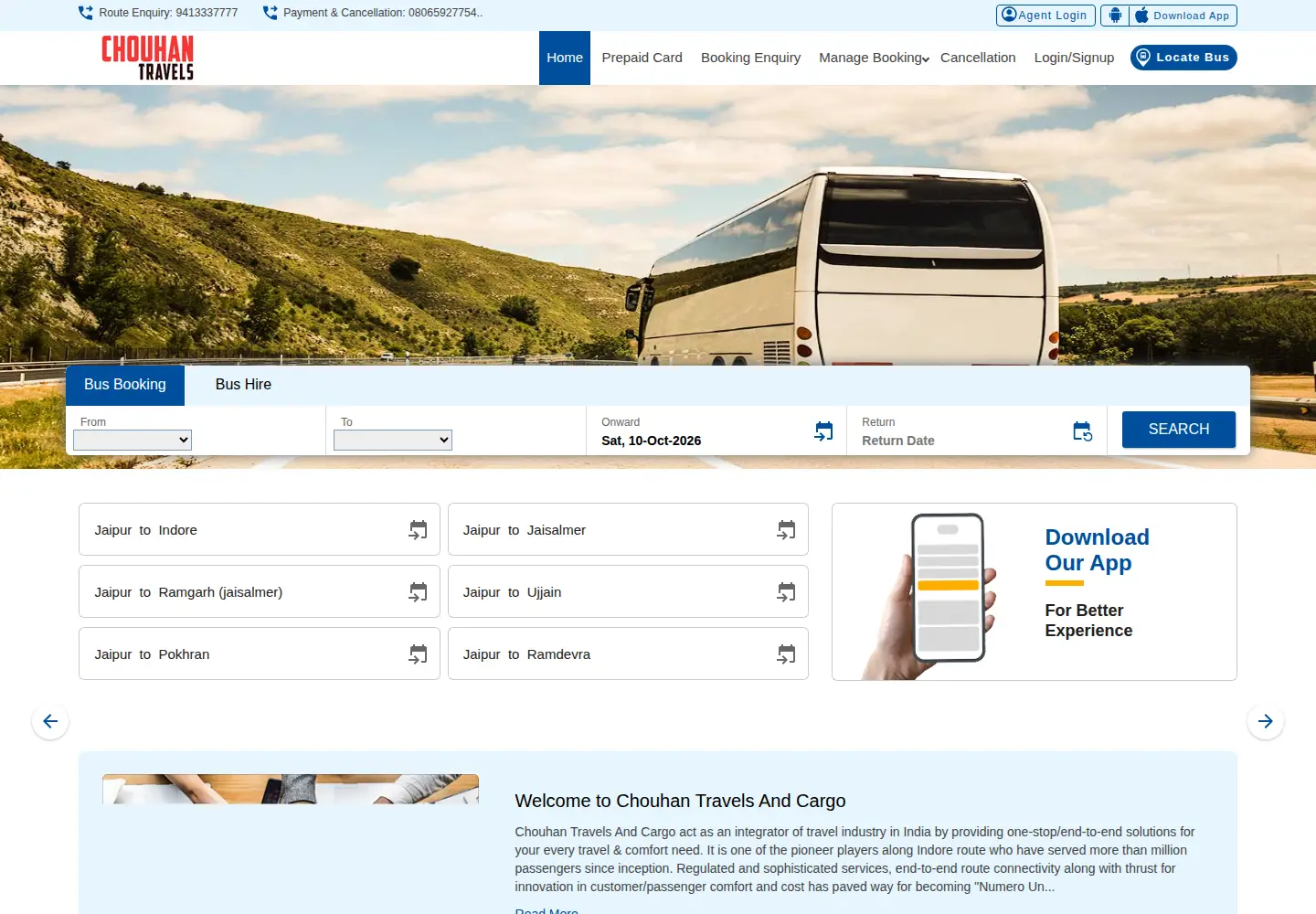Click the Payment & Cancellation phone icon
Screen dimensions: 1316x914
pos(271,13)
